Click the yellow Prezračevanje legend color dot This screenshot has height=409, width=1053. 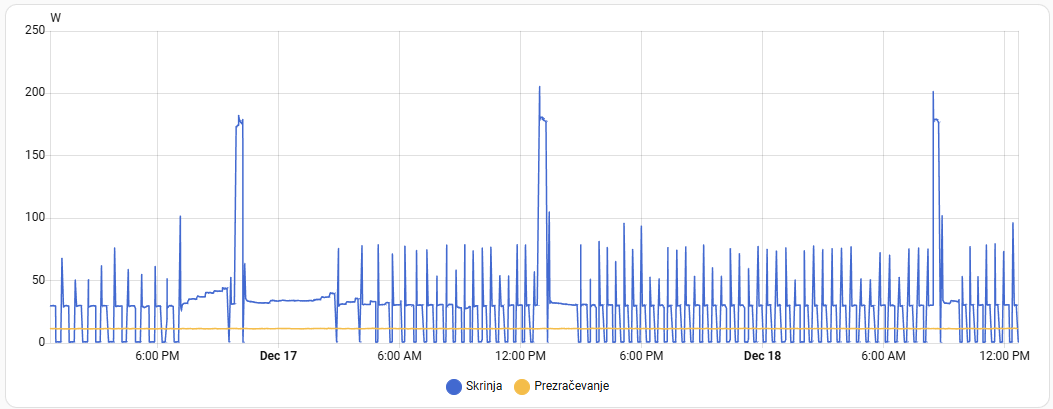point(521,386)
